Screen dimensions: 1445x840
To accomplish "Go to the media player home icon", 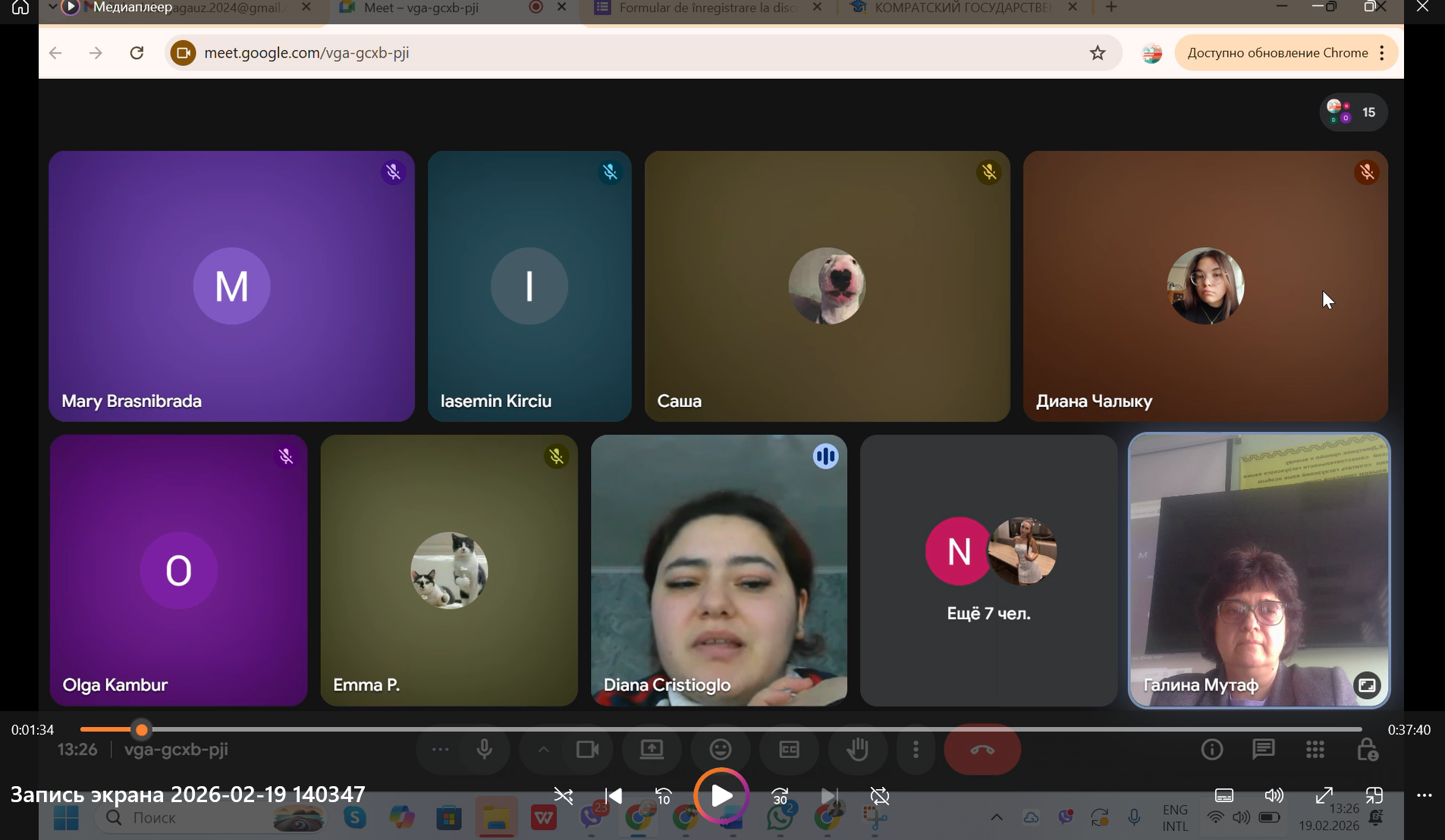I will tap(20, 8).
